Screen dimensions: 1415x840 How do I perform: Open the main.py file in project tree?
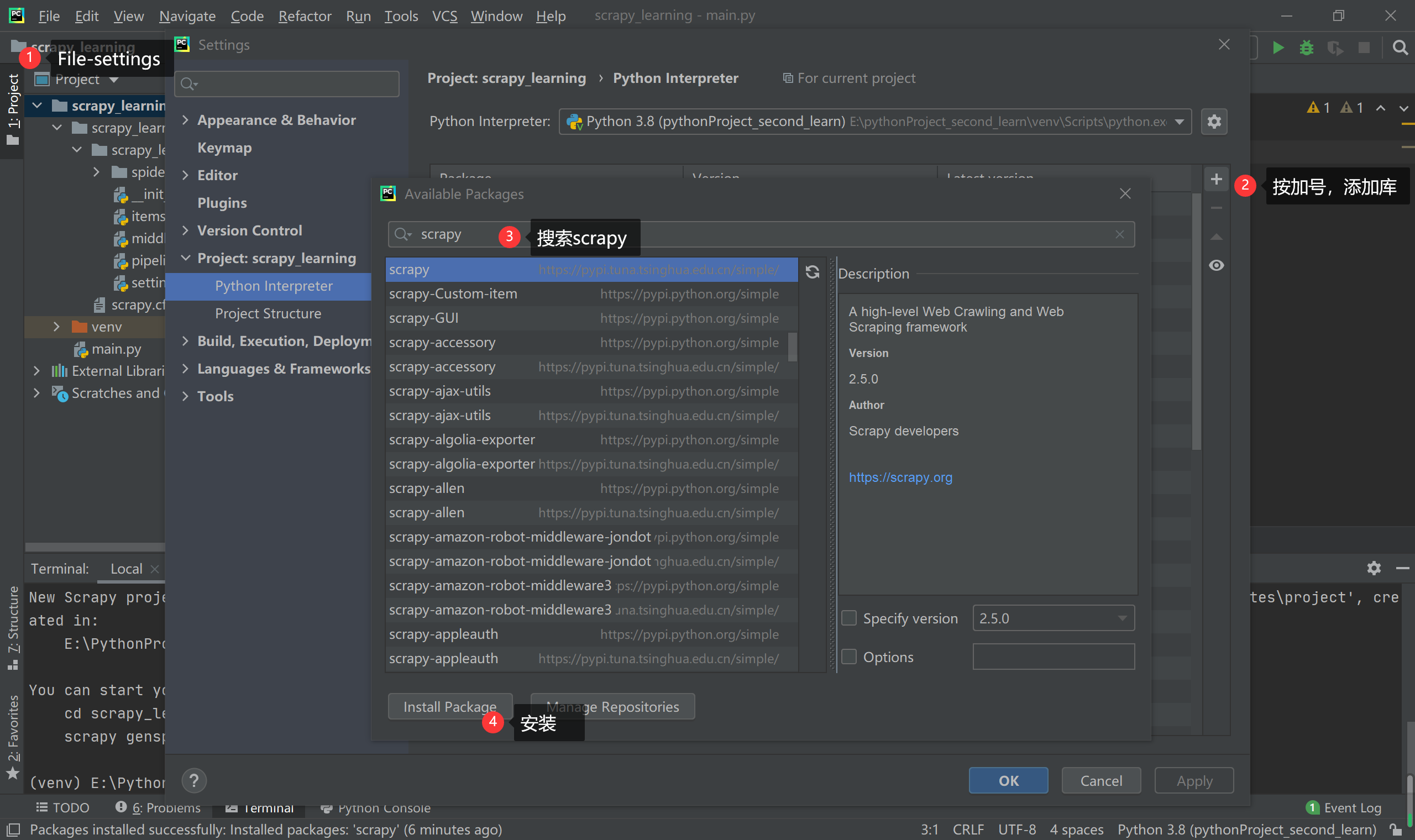pyautogui.click(x=117, y=349)
